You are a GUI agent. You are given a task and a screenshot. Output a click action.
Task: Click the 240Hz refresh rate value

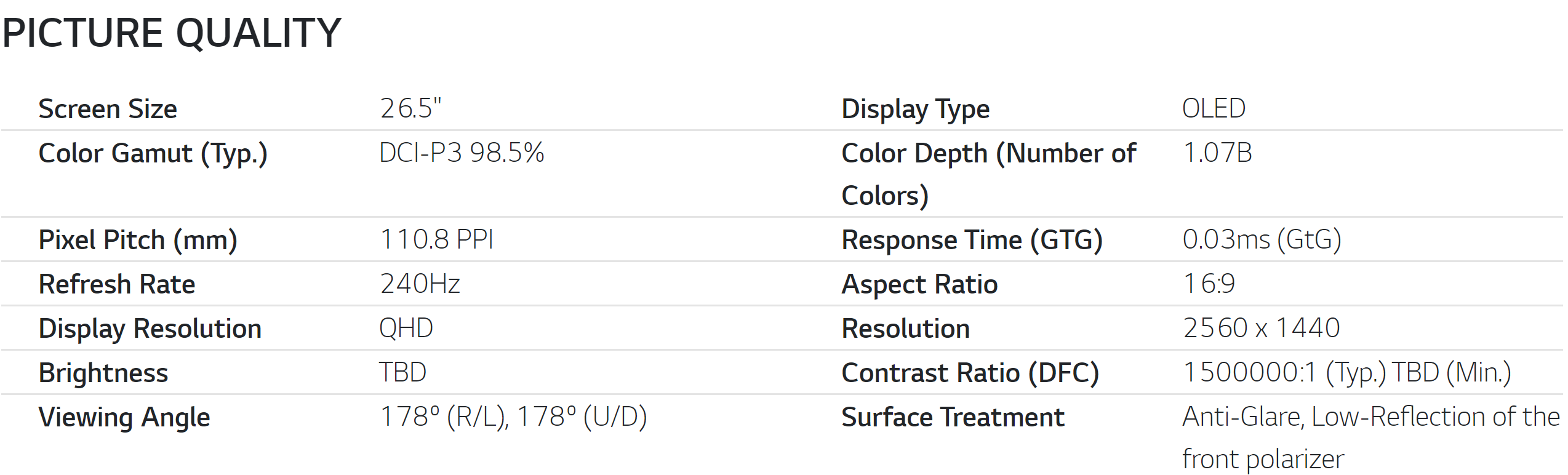click(x=420, y=284)
